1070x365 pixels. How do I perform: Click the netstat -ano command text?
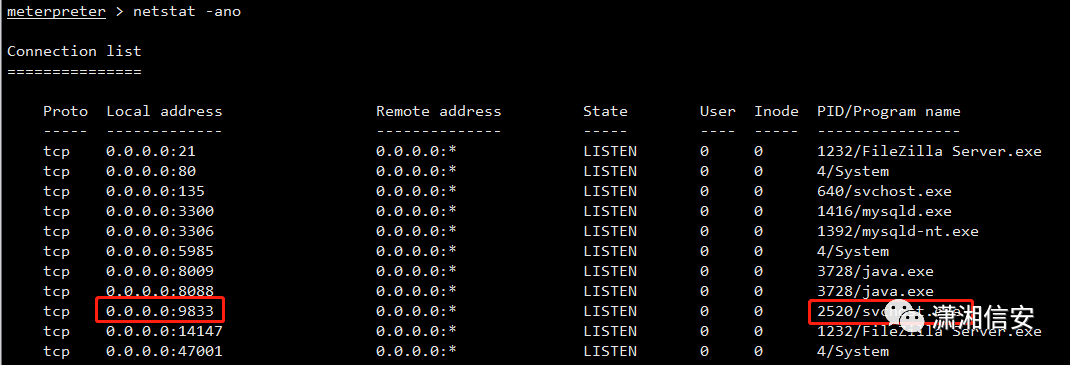pos(187,12)
